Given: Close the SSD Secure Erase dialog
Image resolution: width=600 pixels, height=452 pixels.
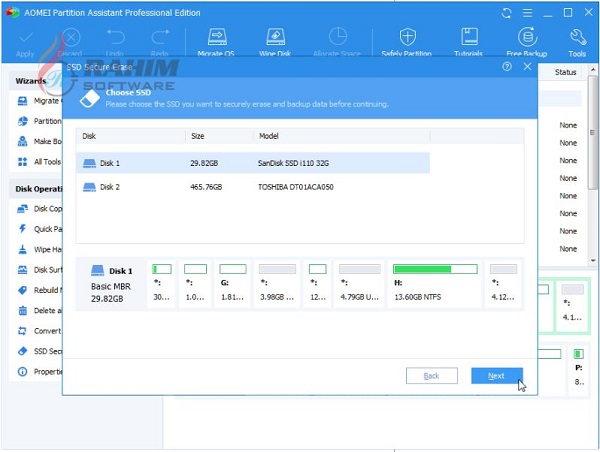Looking at the screenshot, I should [x=527, y=67].
